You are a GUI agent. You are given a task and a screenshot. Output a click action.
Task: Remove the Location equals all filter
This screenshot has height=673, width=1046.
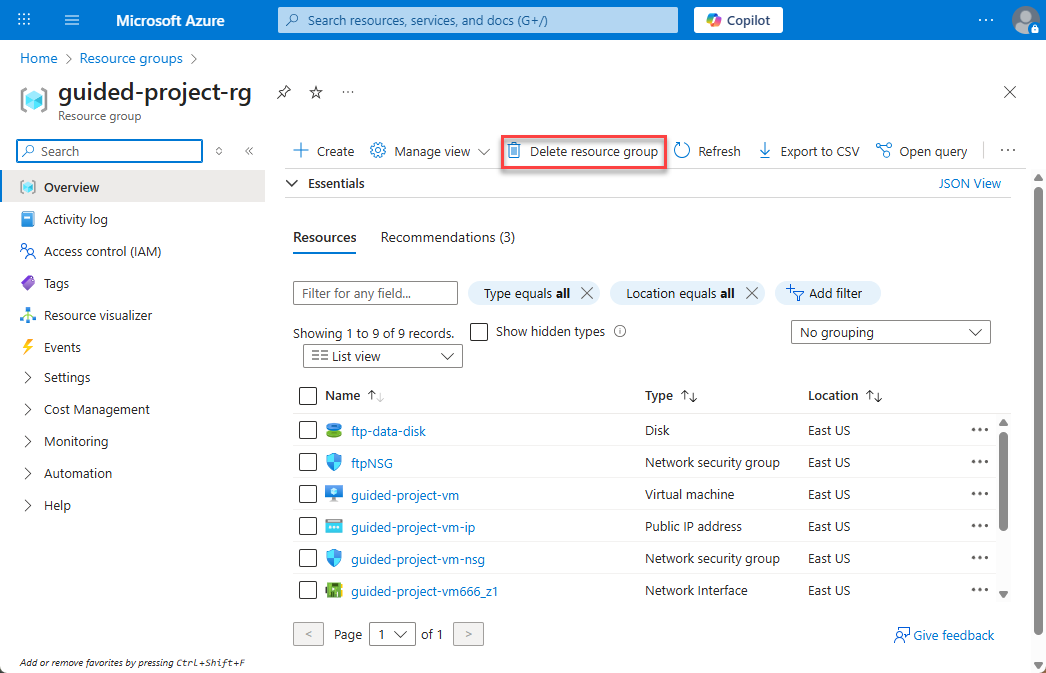(x=751, y=293)
